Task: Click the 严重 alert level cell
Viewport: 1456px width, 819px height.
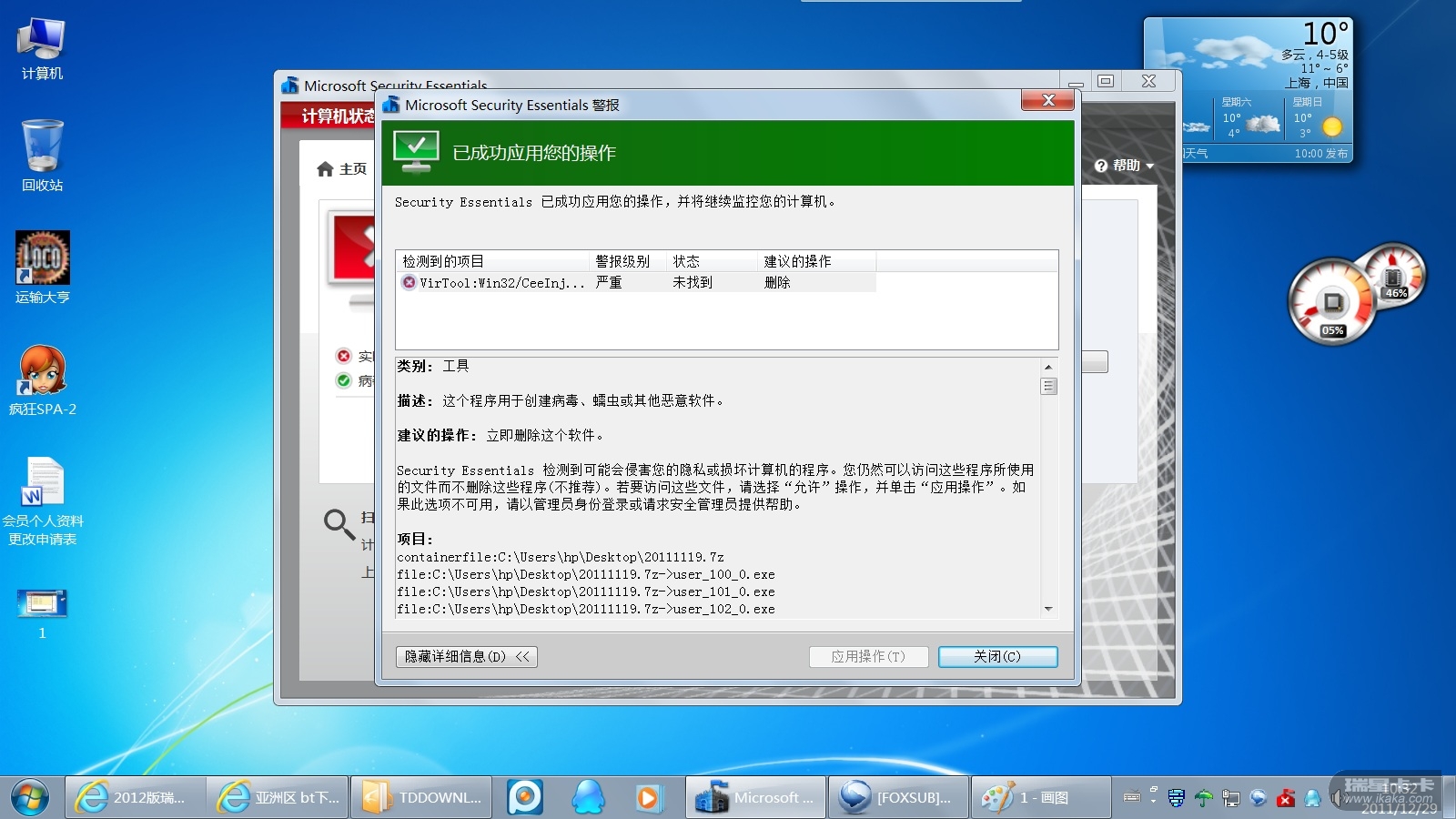Action: pos(609,283)
